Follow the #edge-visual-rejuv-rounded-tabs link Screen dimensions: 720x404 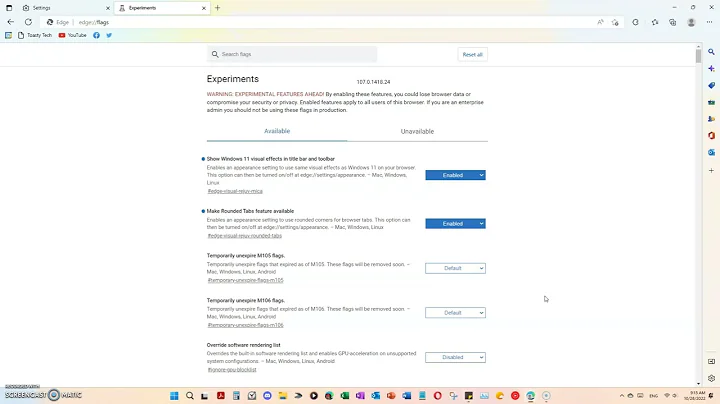pos(245,236)
